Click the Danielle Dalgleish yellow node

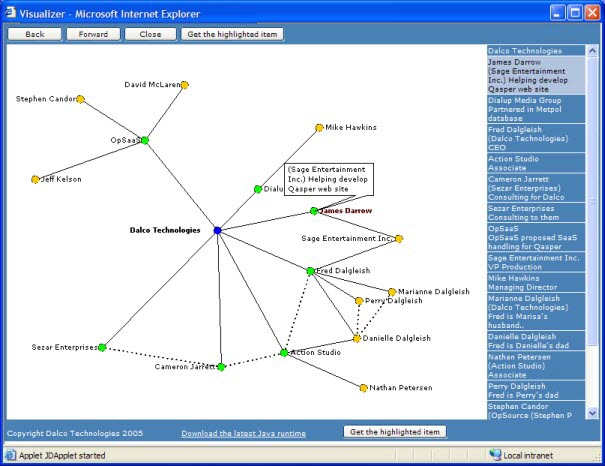tap(357, 338)
